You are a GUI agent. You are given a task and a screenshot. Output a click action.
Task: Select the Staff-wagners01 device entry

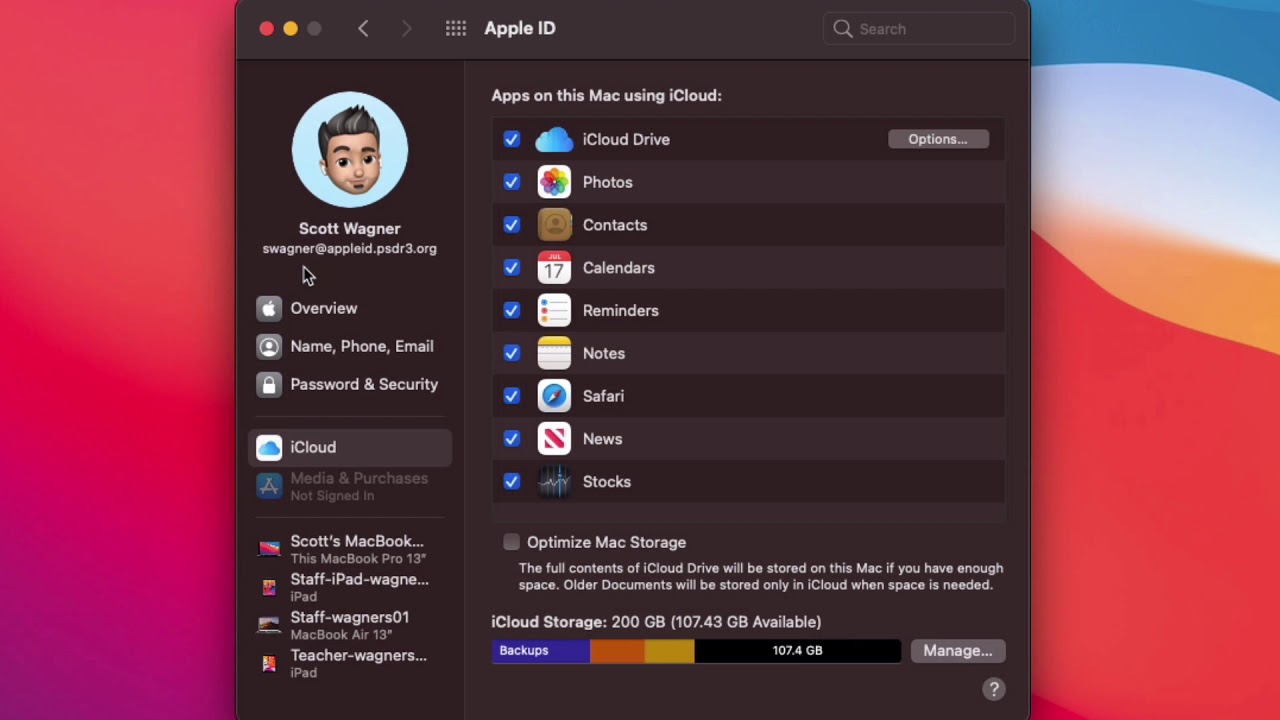pyautogui.click(x=349, y=625)
